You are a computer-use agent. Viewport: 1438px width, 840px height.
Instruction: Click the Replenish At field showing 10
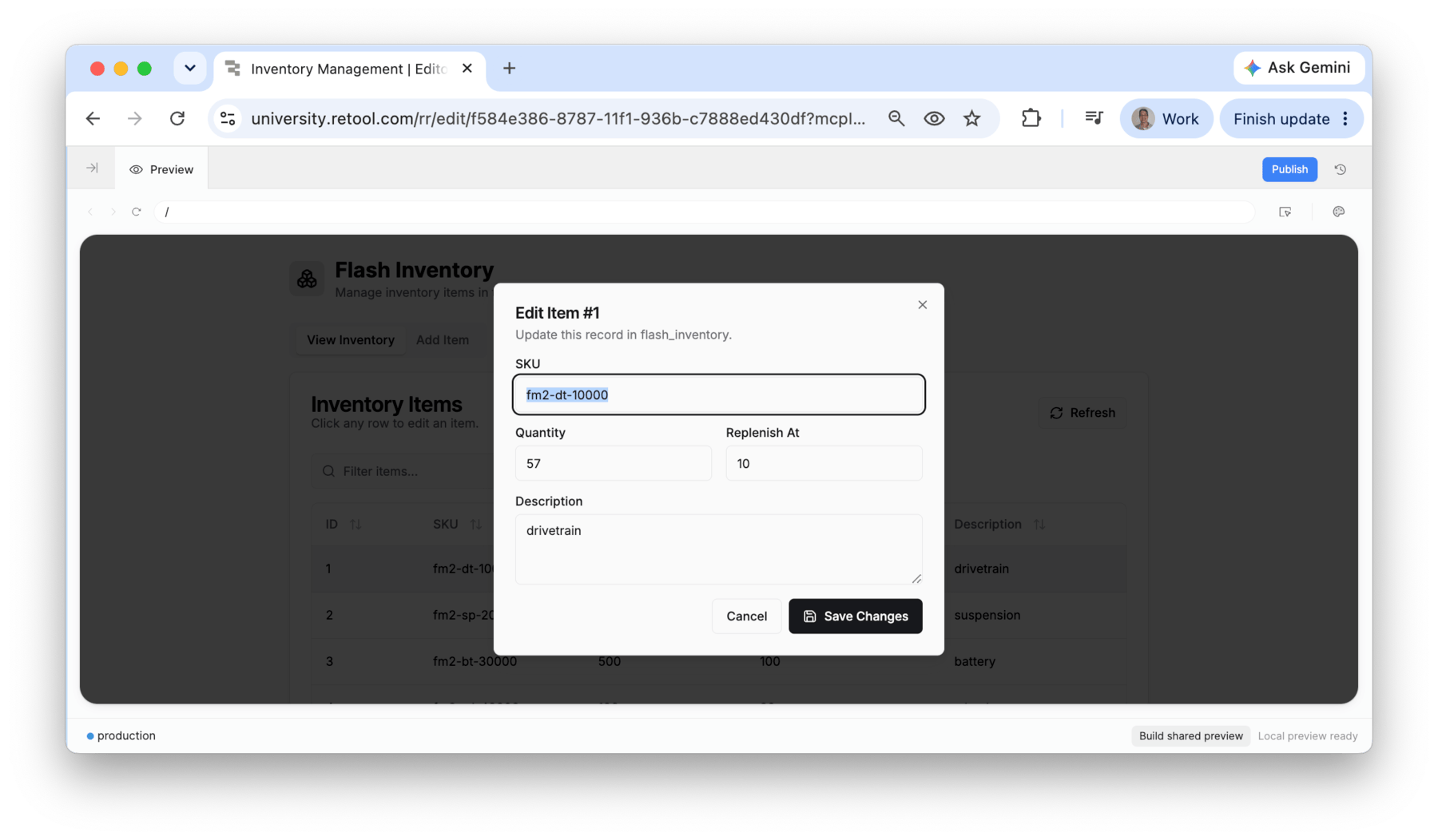824,463
